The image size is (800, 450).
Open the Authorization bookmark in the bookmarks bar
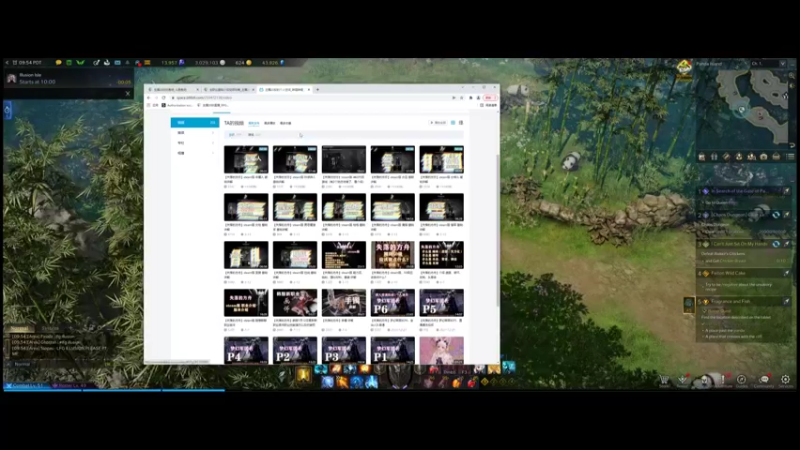coord(177,105)
